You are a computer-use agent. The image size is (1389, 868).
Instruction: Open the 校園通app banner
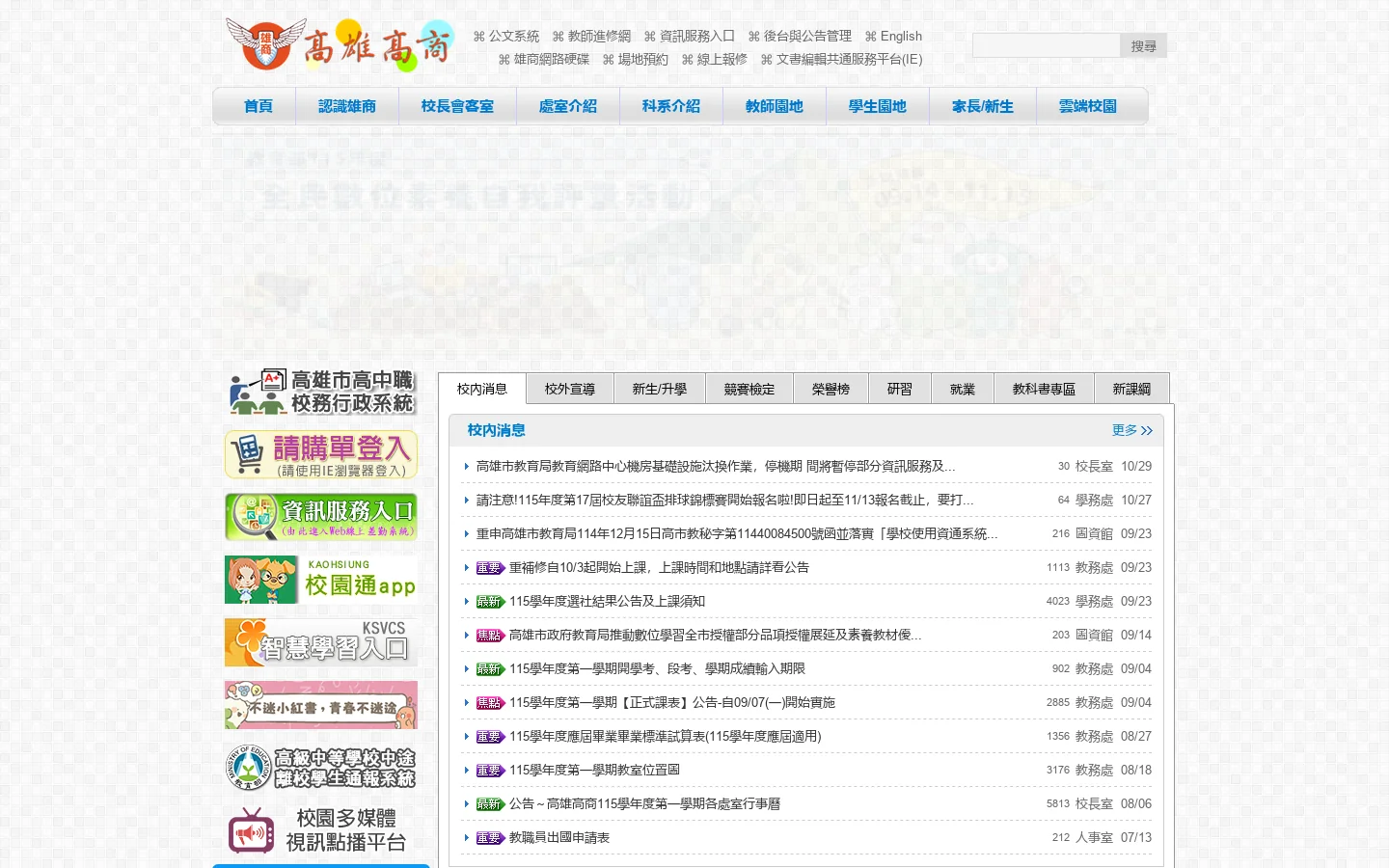coord(321,580)
